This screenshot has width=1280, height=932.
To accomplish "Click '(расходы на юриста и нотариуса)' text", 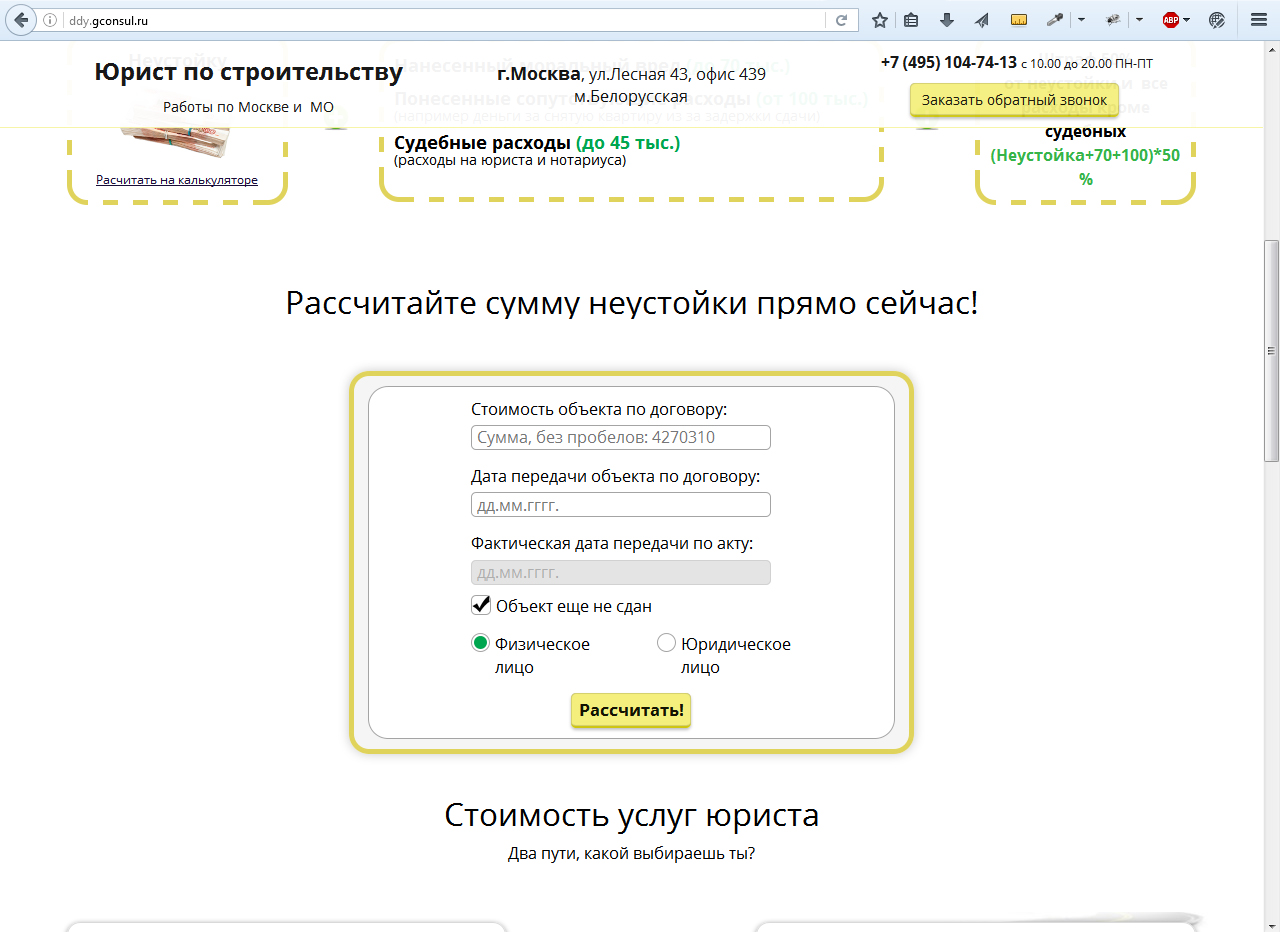I will pyautogui.click(x=510, y=160).
